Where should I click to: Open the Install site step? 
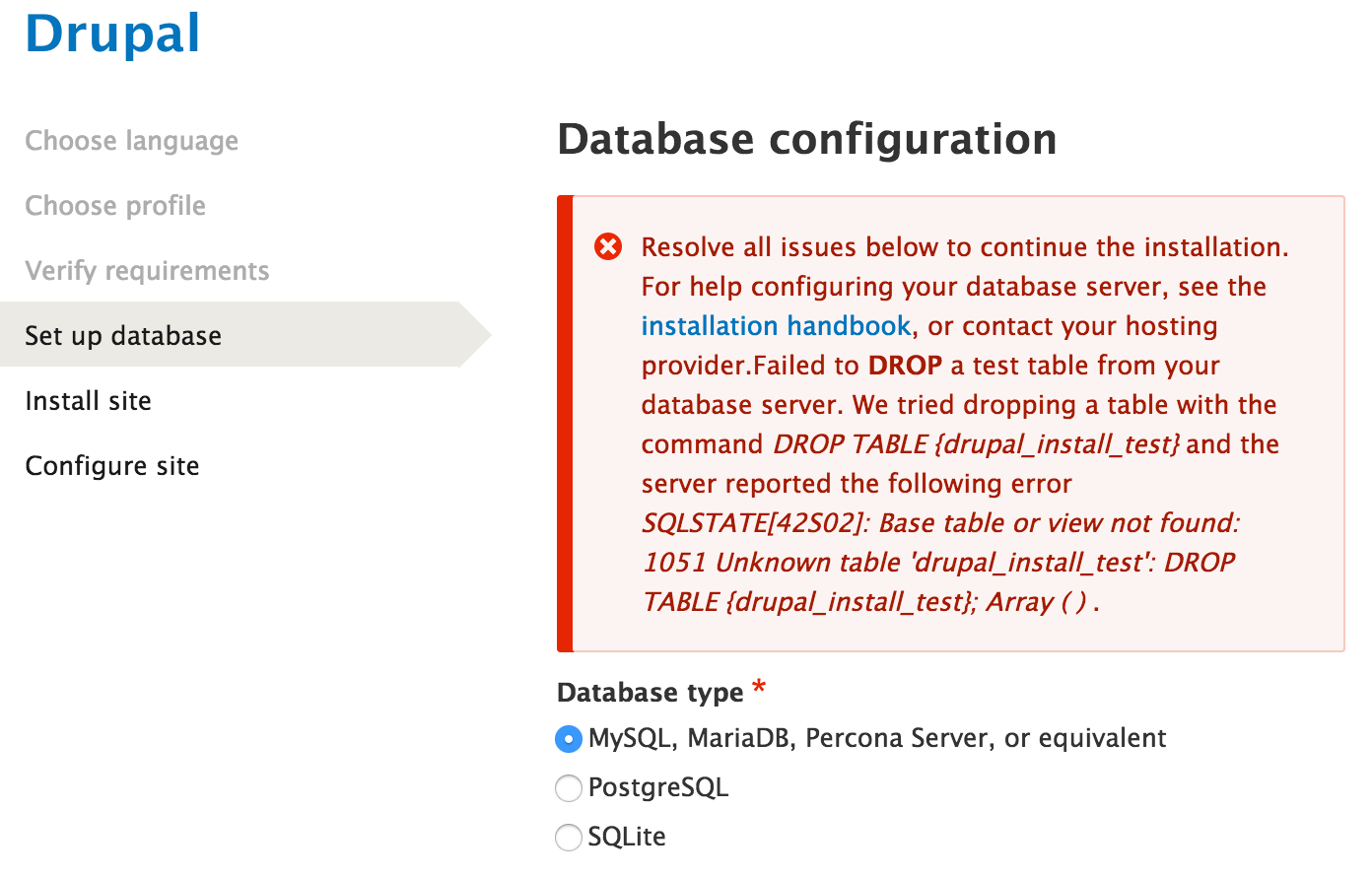click(x=88, y=400)
